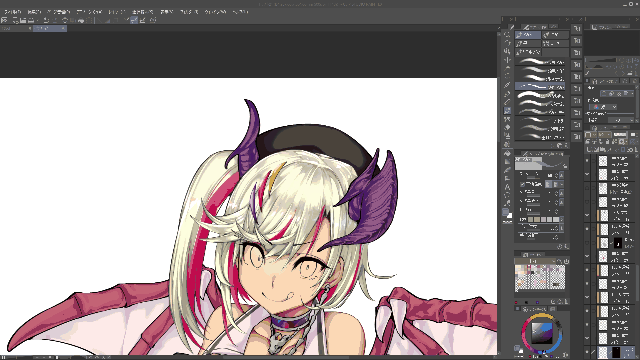The height and width of the screenshot is (360, 640).
Task: Click the brush stroke preview in tool property
Action: point(541,163)
